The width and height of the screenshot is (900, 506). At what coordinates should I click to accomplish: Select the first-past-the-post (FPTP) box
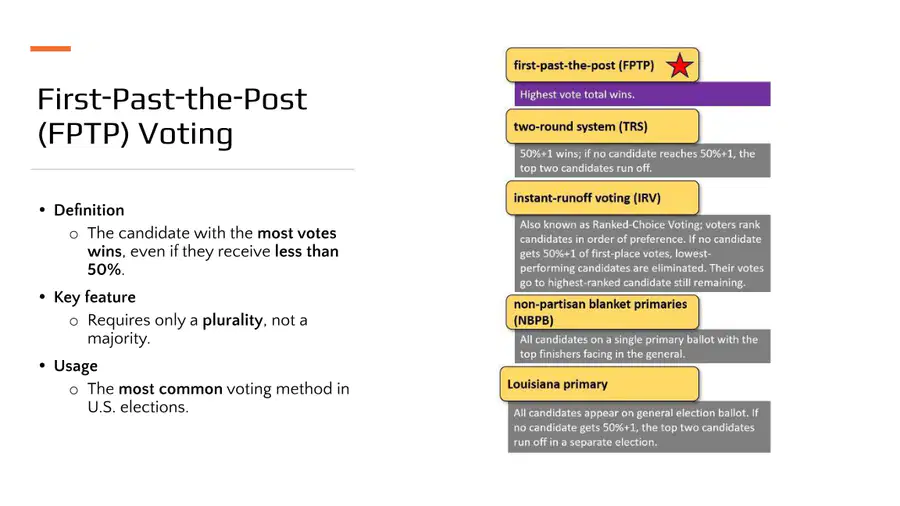tap(602, 65)
